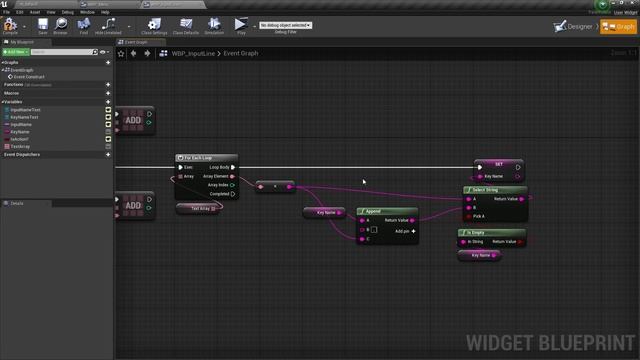Viewport: 640px width, 360px height.
Task: Click the search icon in My Blueprint search
Action: 95,52
